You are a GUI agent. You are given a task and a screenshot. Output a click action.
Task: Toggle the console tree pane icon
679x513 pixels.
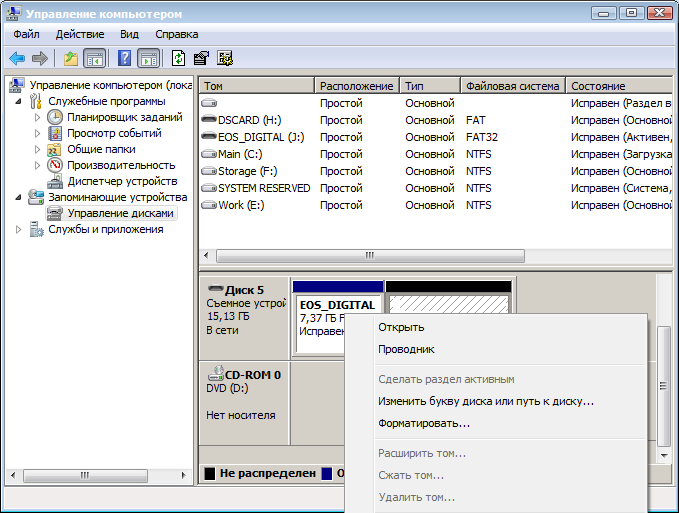click(x=95, y=59)
